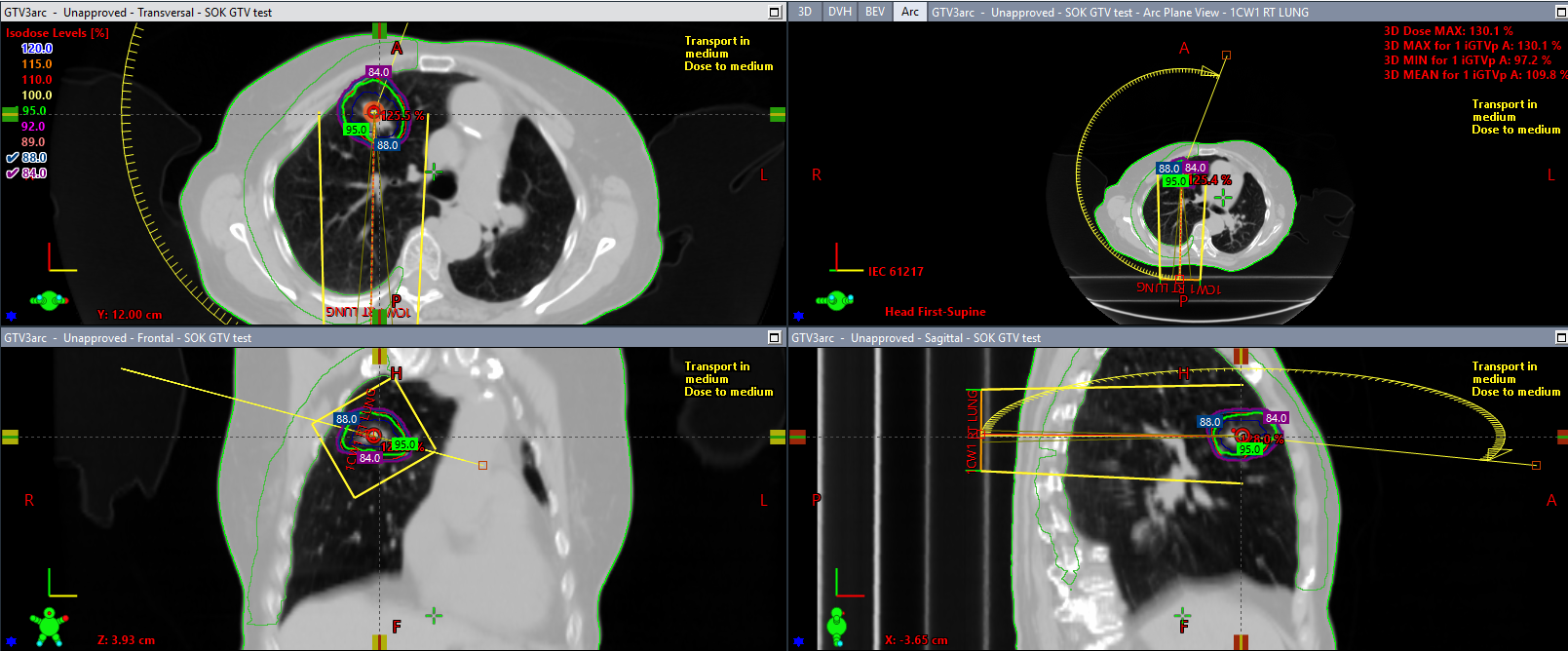Toggle the 88.0 isodose level checkmark

tap(13, 158)
